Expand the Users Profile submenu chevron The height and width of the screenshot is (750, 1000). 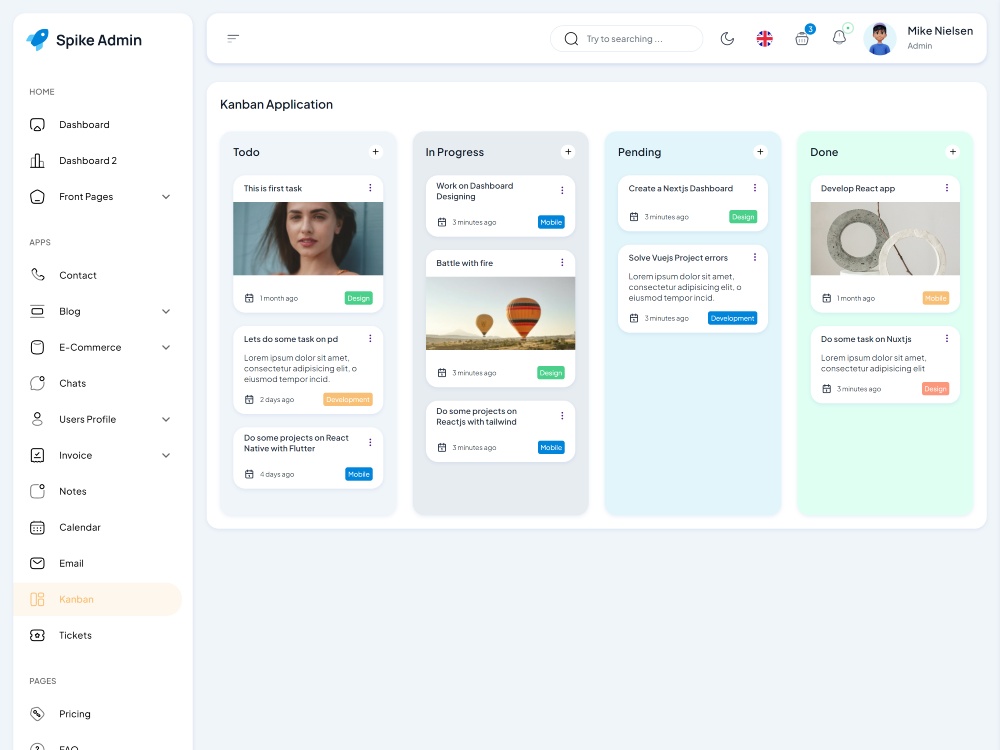click(166, 420)
